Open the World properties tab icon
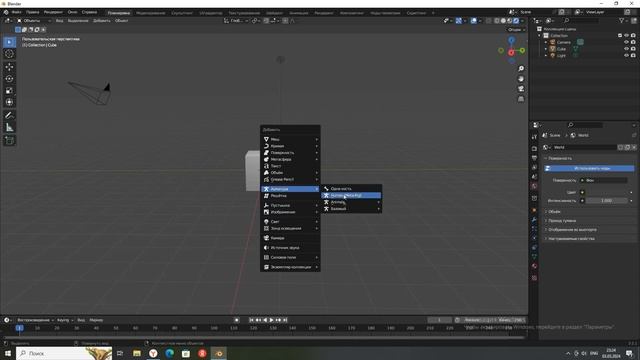640x360 pixels. coord(534,186)
